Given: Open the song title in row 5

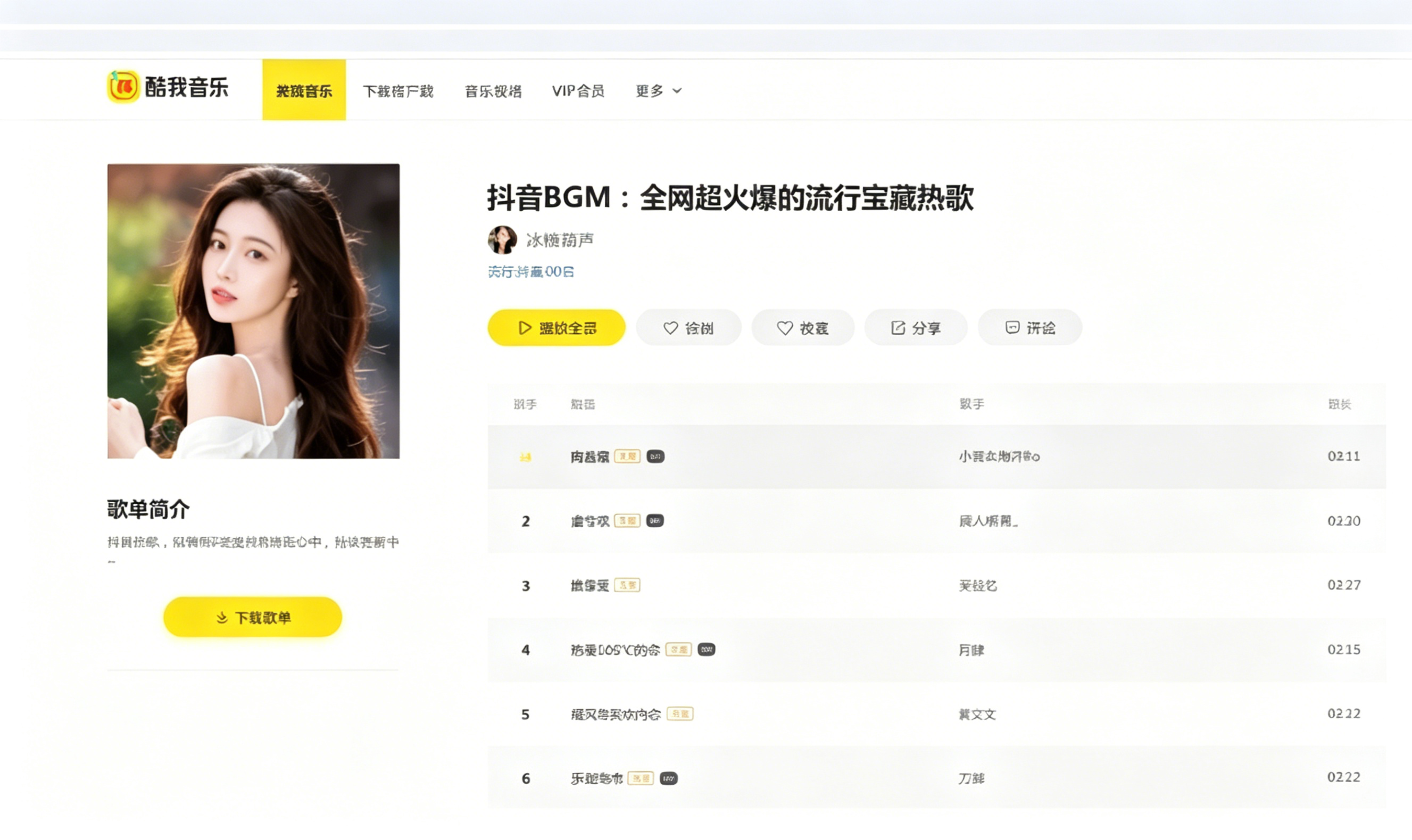Looking at the screenshot, I should (x=616, y=714).
